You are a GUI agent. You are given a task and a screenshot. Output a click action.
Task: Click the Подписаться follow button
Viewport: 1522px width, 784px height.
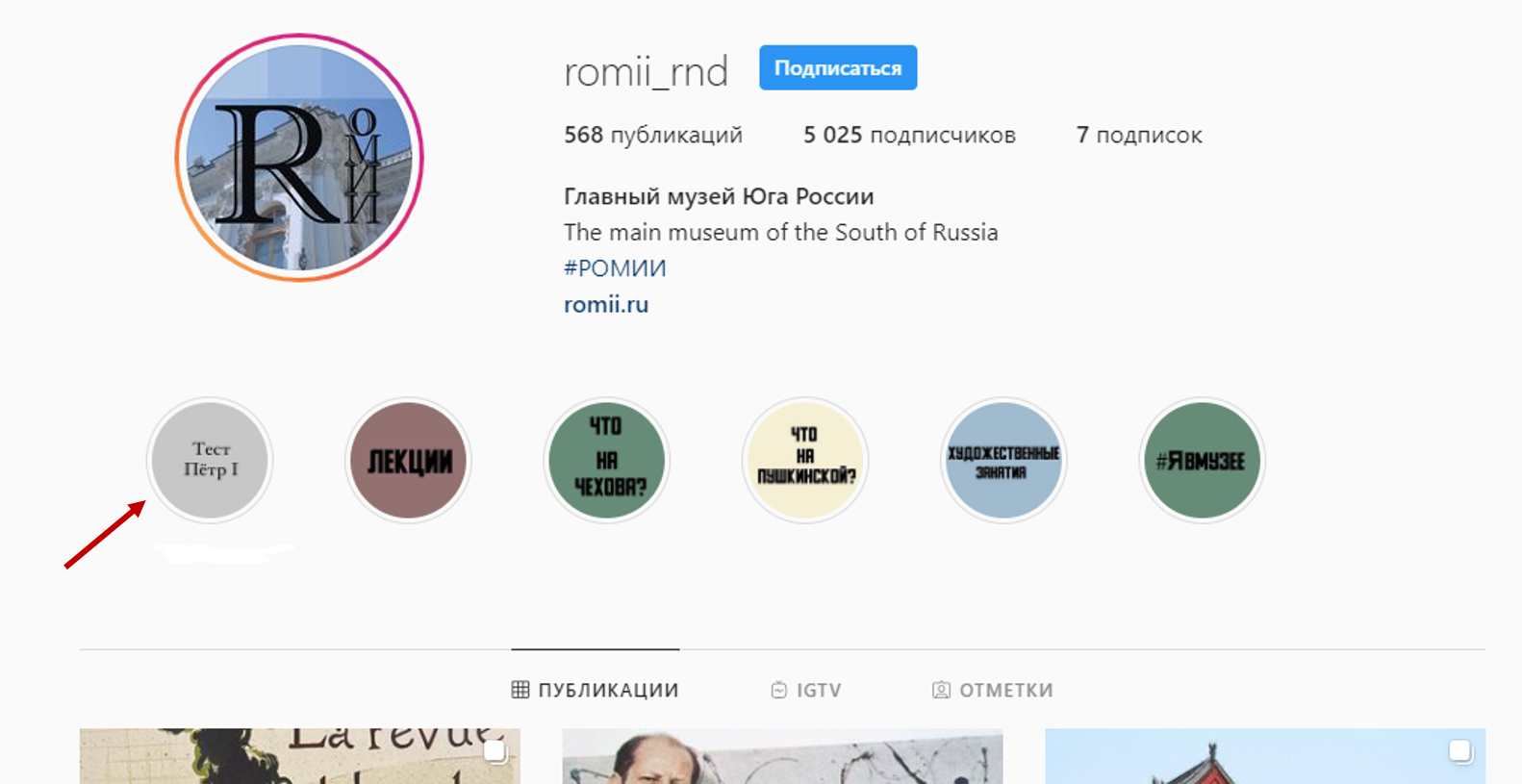click(838, 67)
